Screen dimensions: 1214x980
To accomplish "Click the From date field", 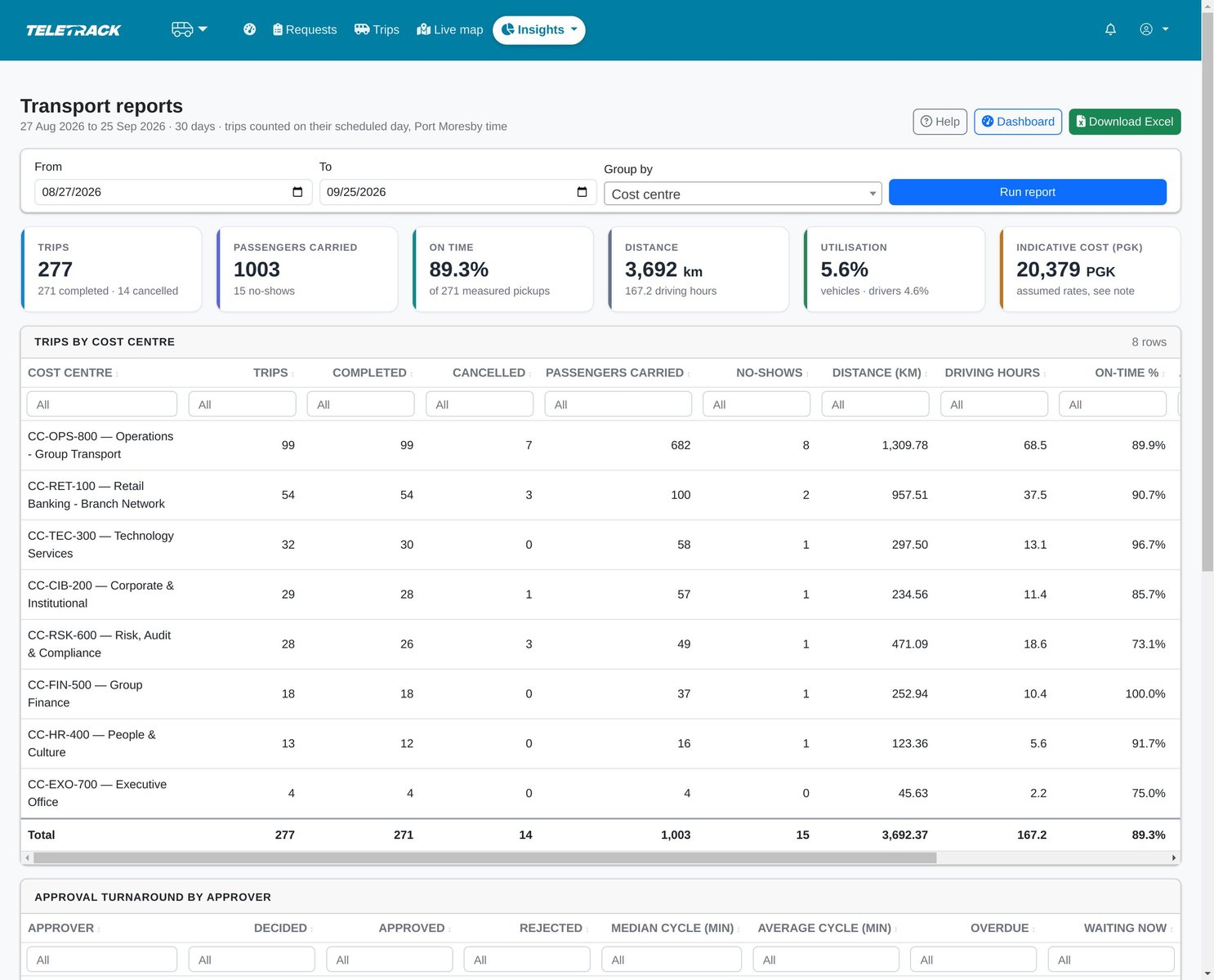I will (x=173, y=192).
